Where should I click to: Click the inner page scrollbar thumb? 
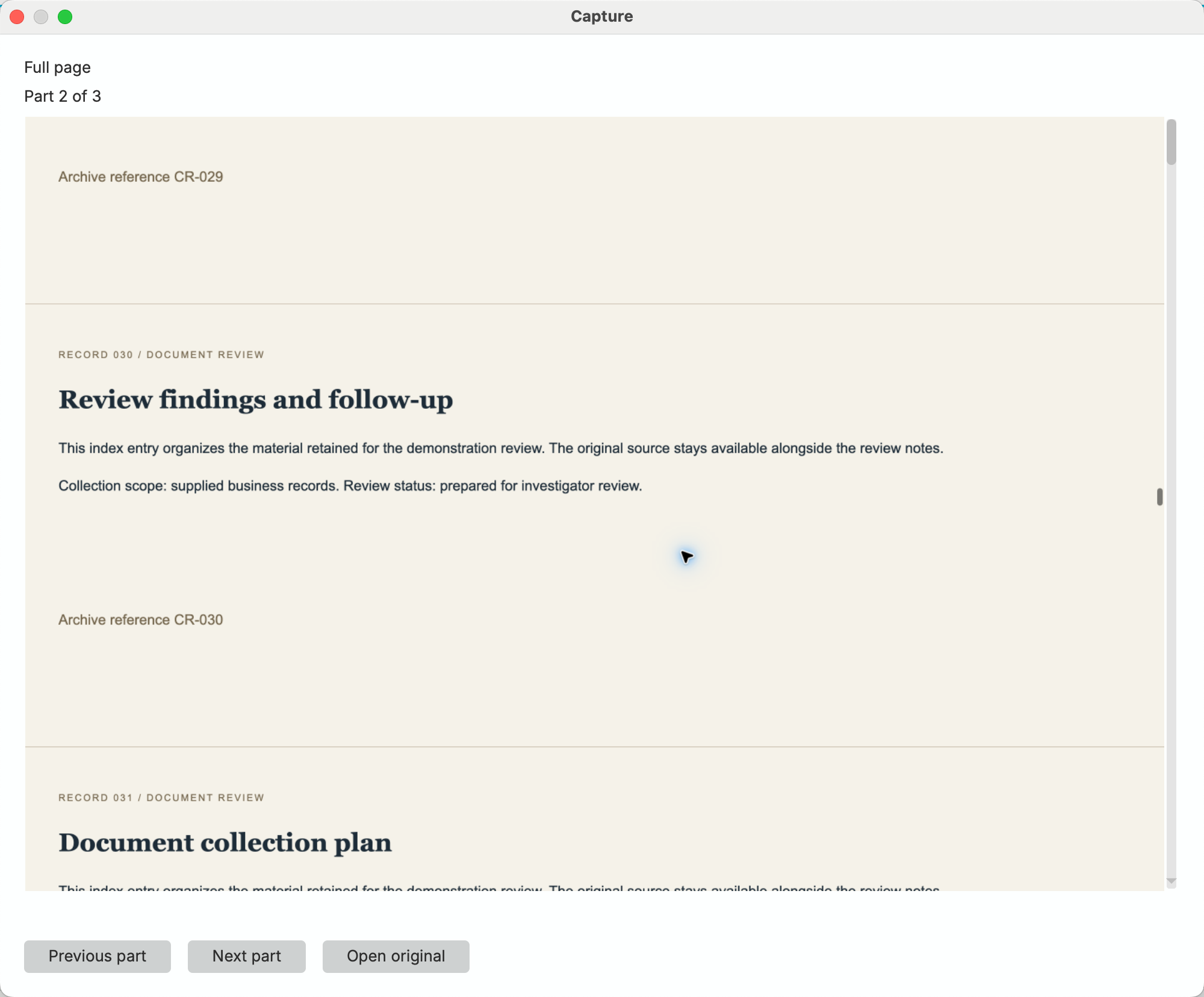click(x=1159, y=497)
